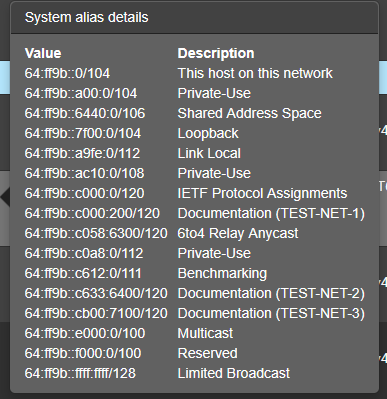Image resolution: width=387 pixels, height=399 pixels.
Task: Click the 6to4 Relay Anycast description
Action: 238,233
